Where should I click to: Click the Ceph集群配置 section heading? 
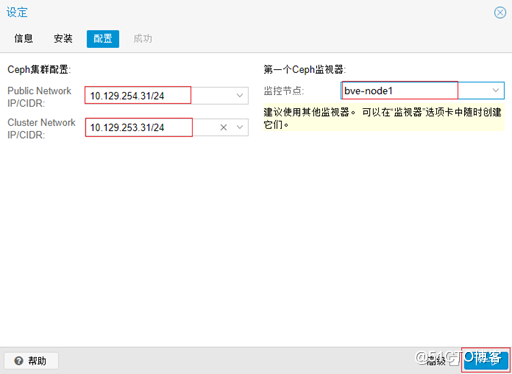tap(39, 70)
